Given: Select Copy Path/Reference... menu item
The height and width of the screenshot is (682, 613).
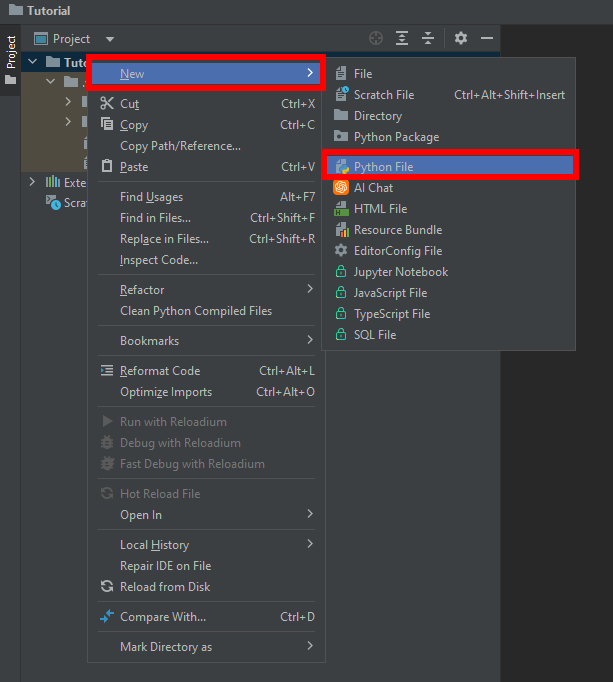Looking at the screenshot, I should pos(206,146).
